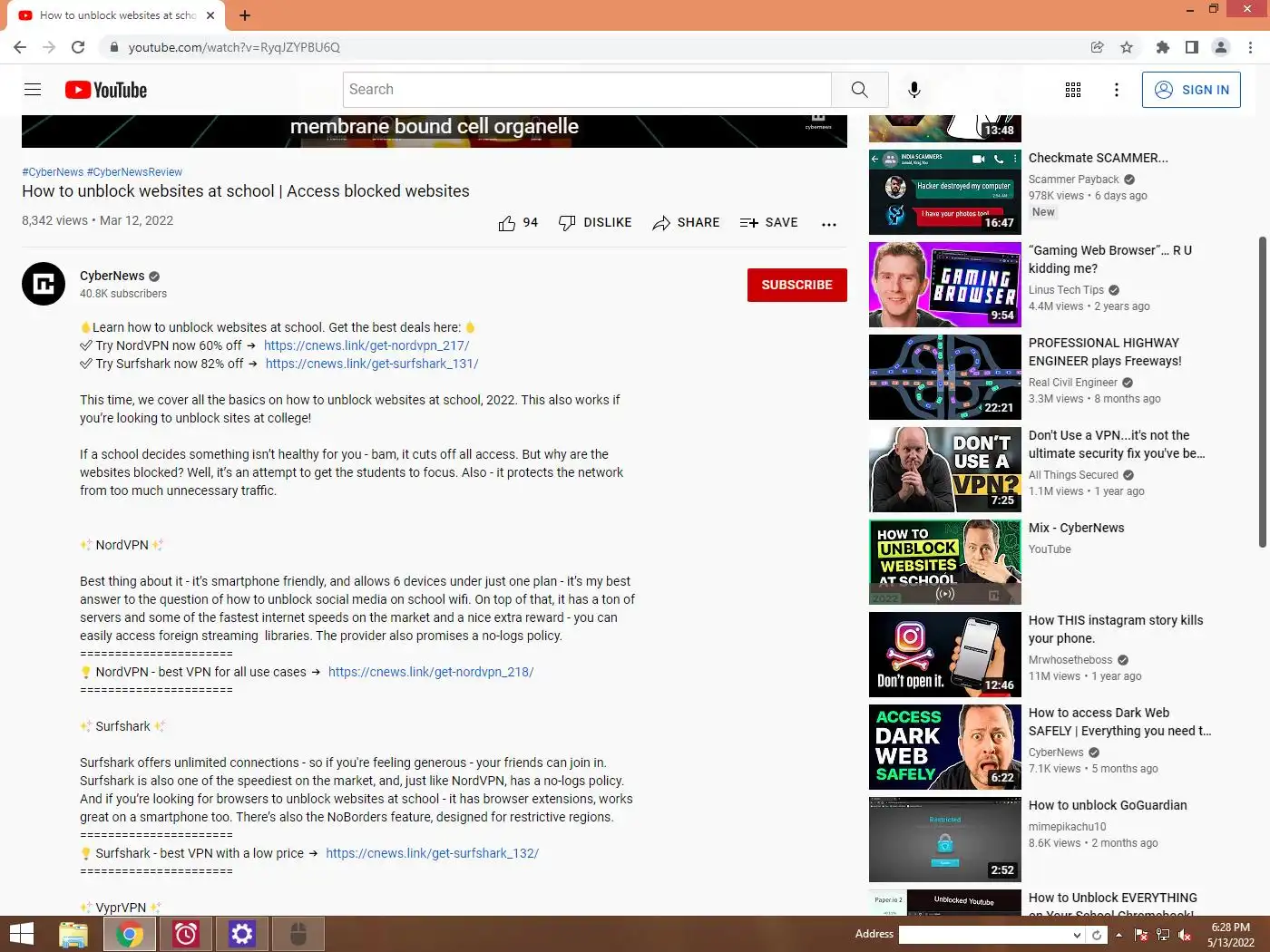Open CyberNews channel name link

(x=112, y=276)
